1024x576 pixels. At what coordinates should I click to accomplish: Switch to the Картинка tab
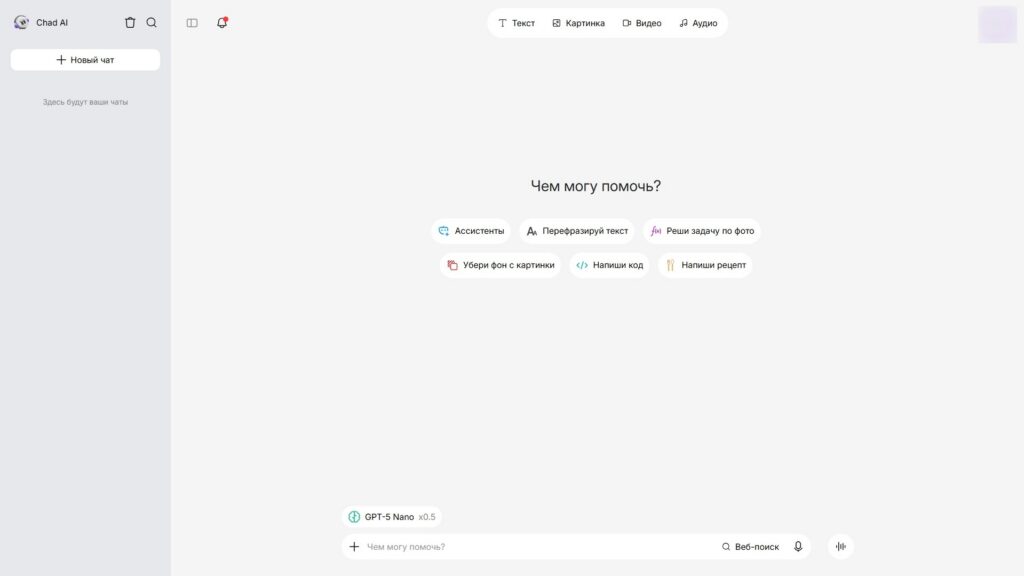click(x=578, y=23)
